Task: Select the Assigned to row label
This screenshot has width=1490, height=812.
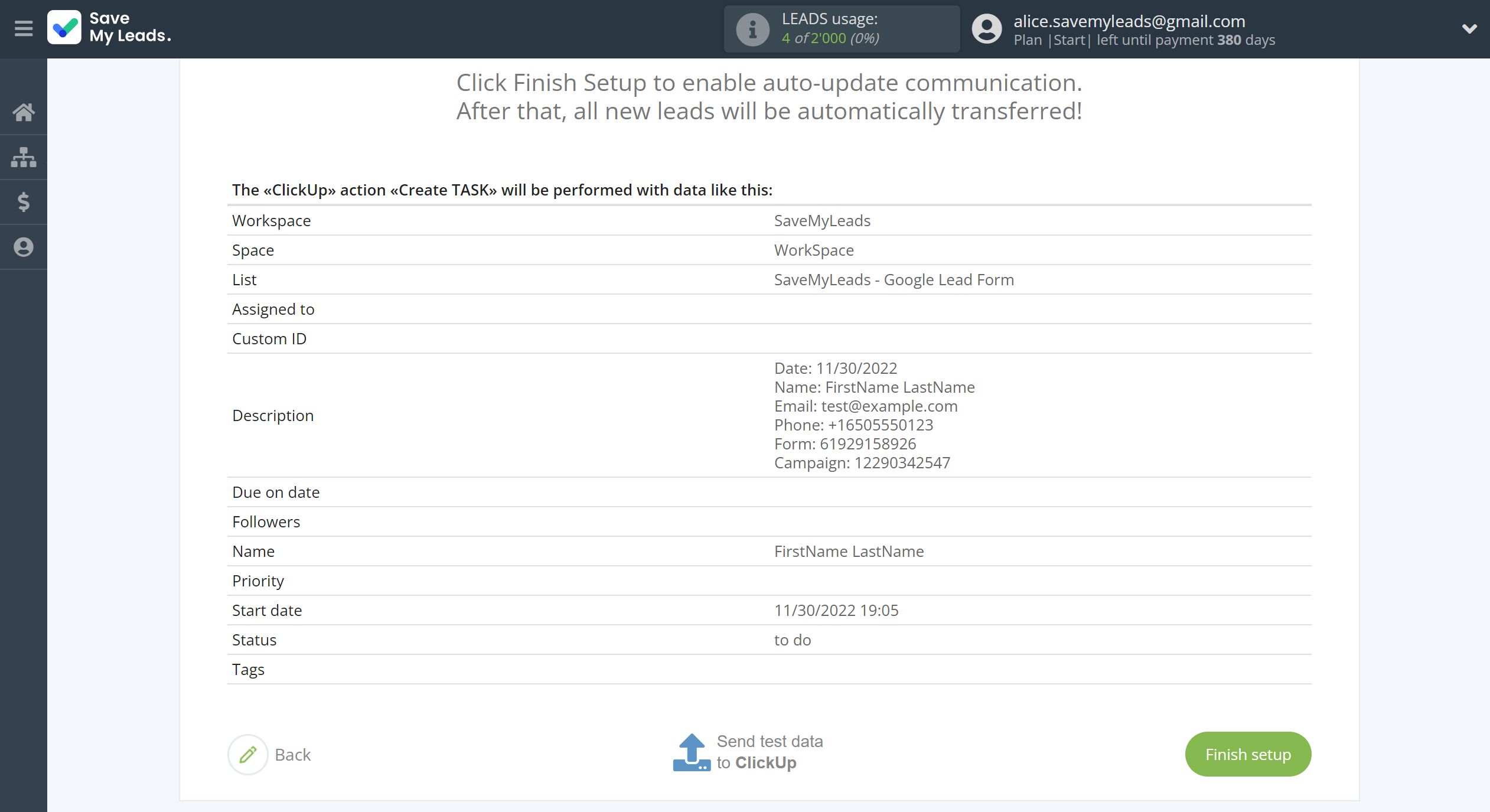Action: click(273, 309)
